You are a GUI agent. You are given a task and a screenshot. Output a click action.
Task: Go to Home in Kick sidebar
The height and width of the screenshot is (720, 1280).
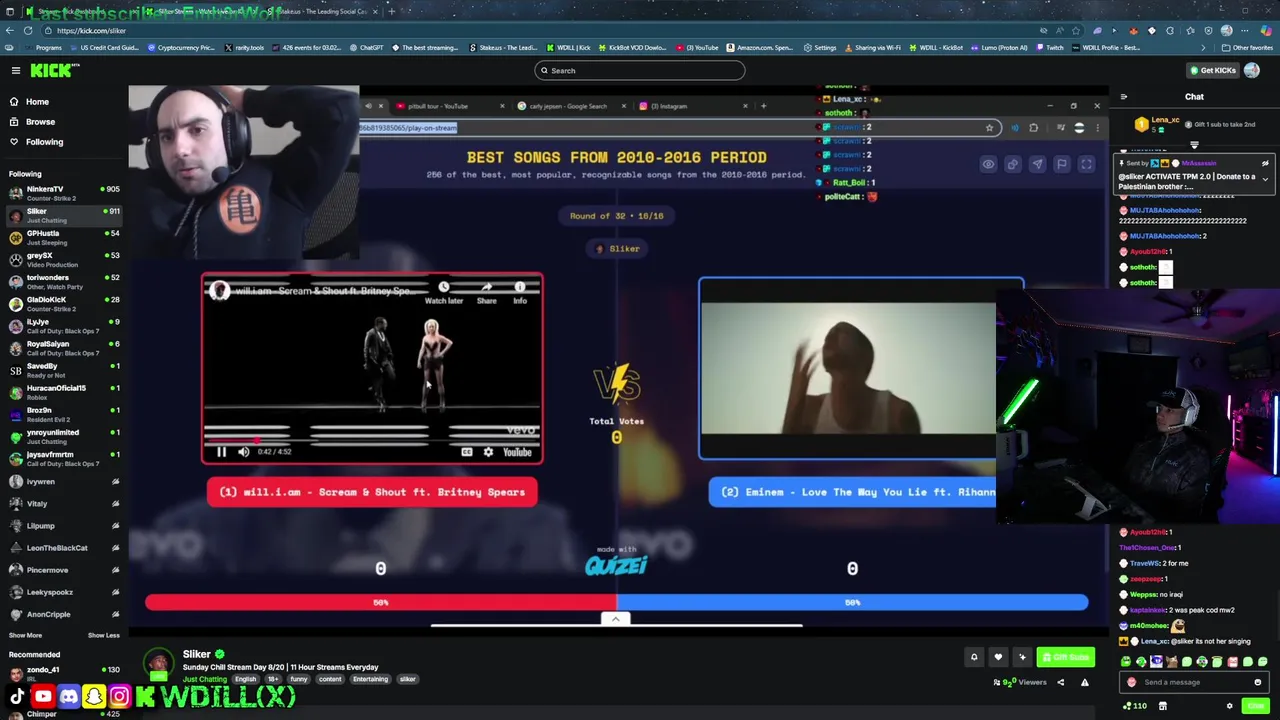pyautogui.click(x=37, y=102)
